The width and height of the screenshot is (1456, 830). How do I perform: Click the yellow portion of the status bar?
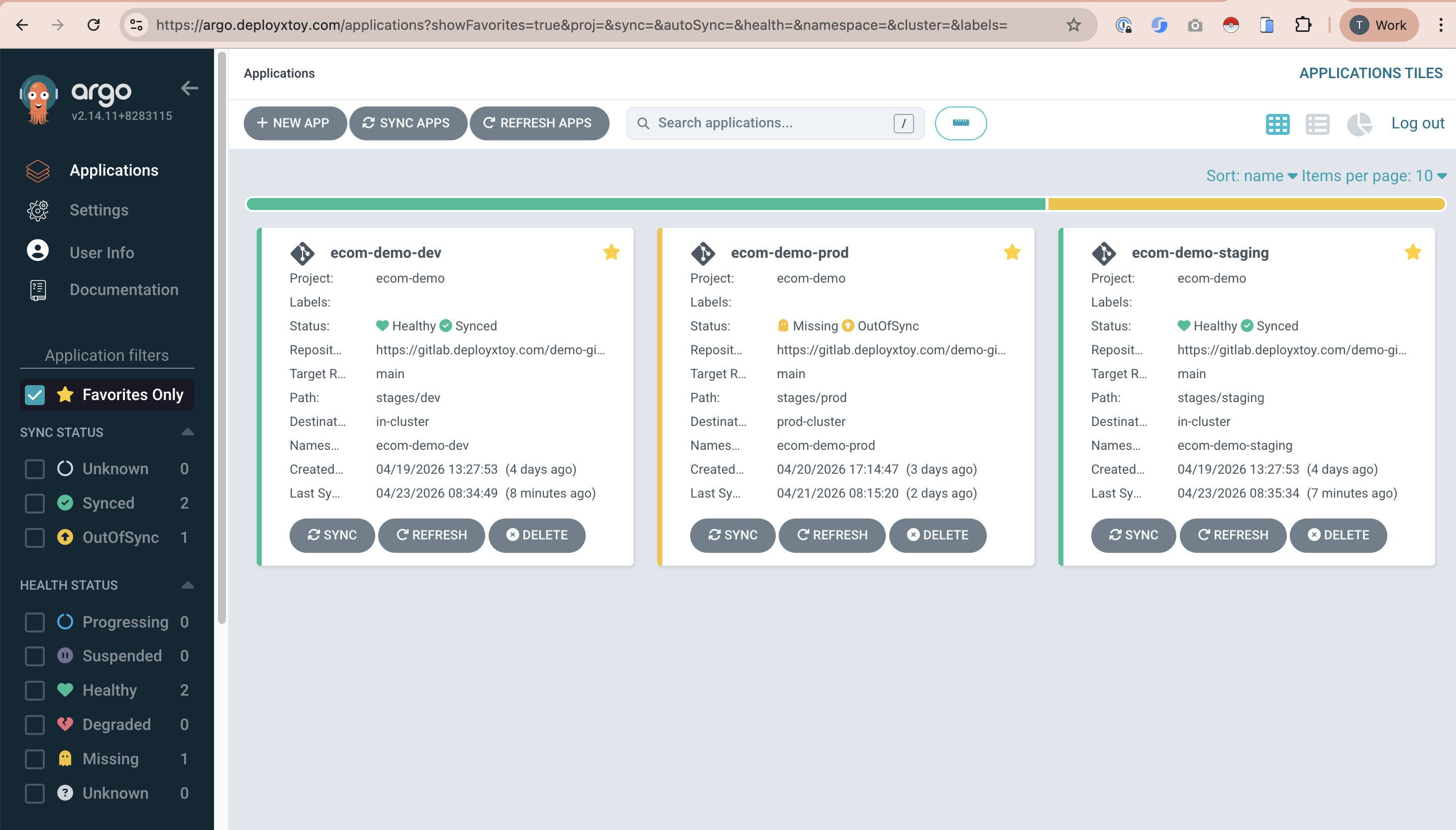1243,203
